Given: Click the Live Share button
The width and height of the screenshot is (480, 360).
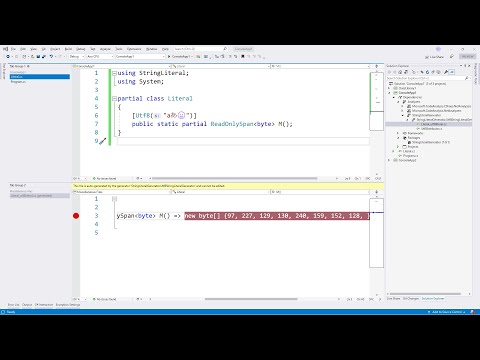Looking at the screenshot, I should point(434,57).
